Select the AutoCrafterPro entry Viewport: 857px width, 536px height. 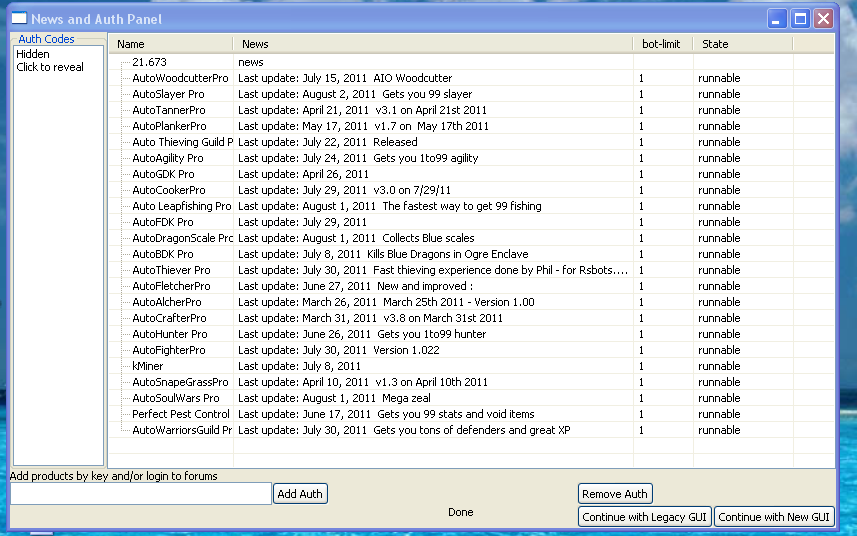[x=169, y=318]
